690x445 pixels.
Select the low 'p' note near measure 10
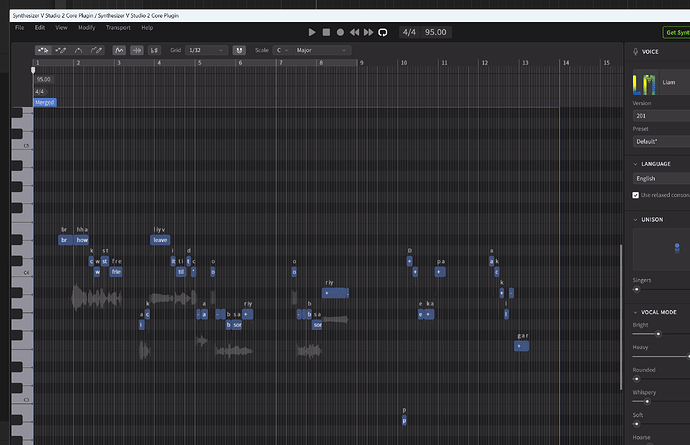coord(404,420)
